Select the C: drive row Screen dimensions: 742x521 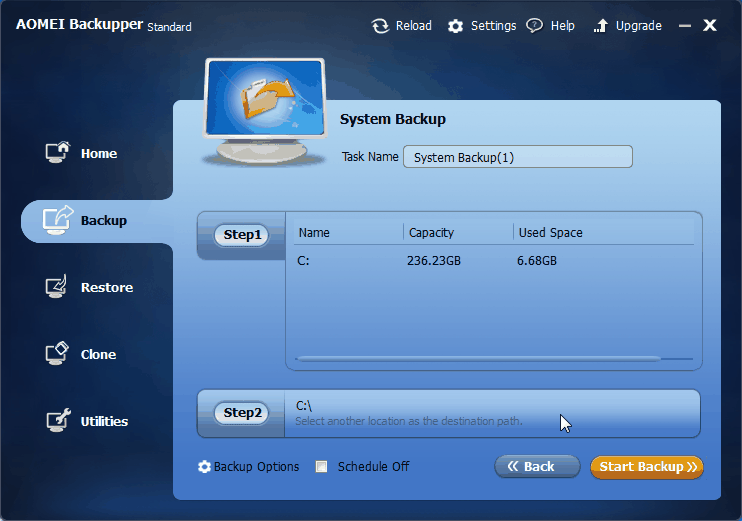[494, 261]
